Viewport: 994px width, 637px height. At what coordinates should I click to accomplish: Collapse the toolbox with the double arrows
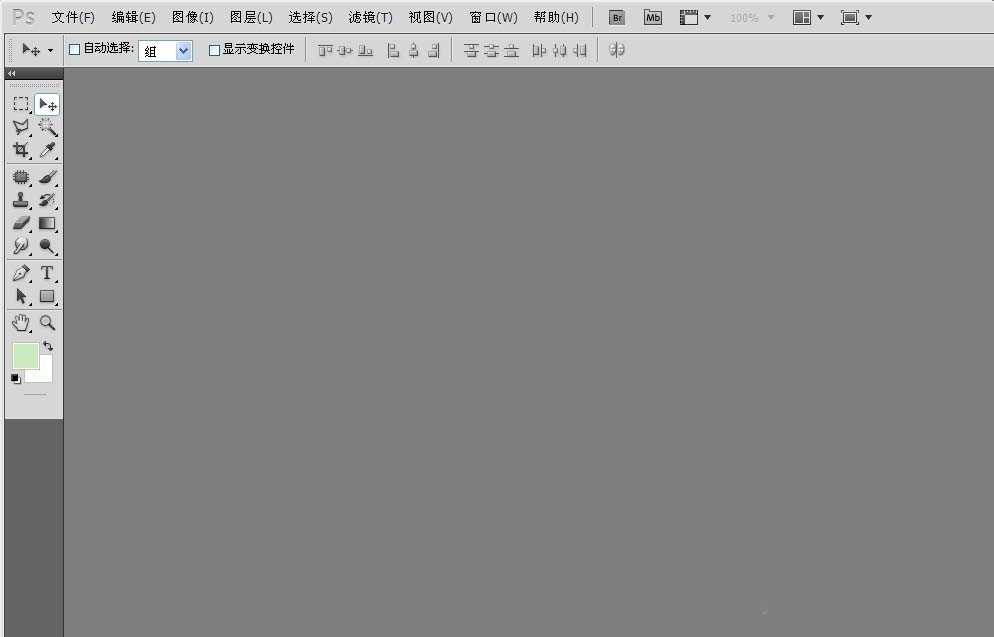tap(11, 73)
